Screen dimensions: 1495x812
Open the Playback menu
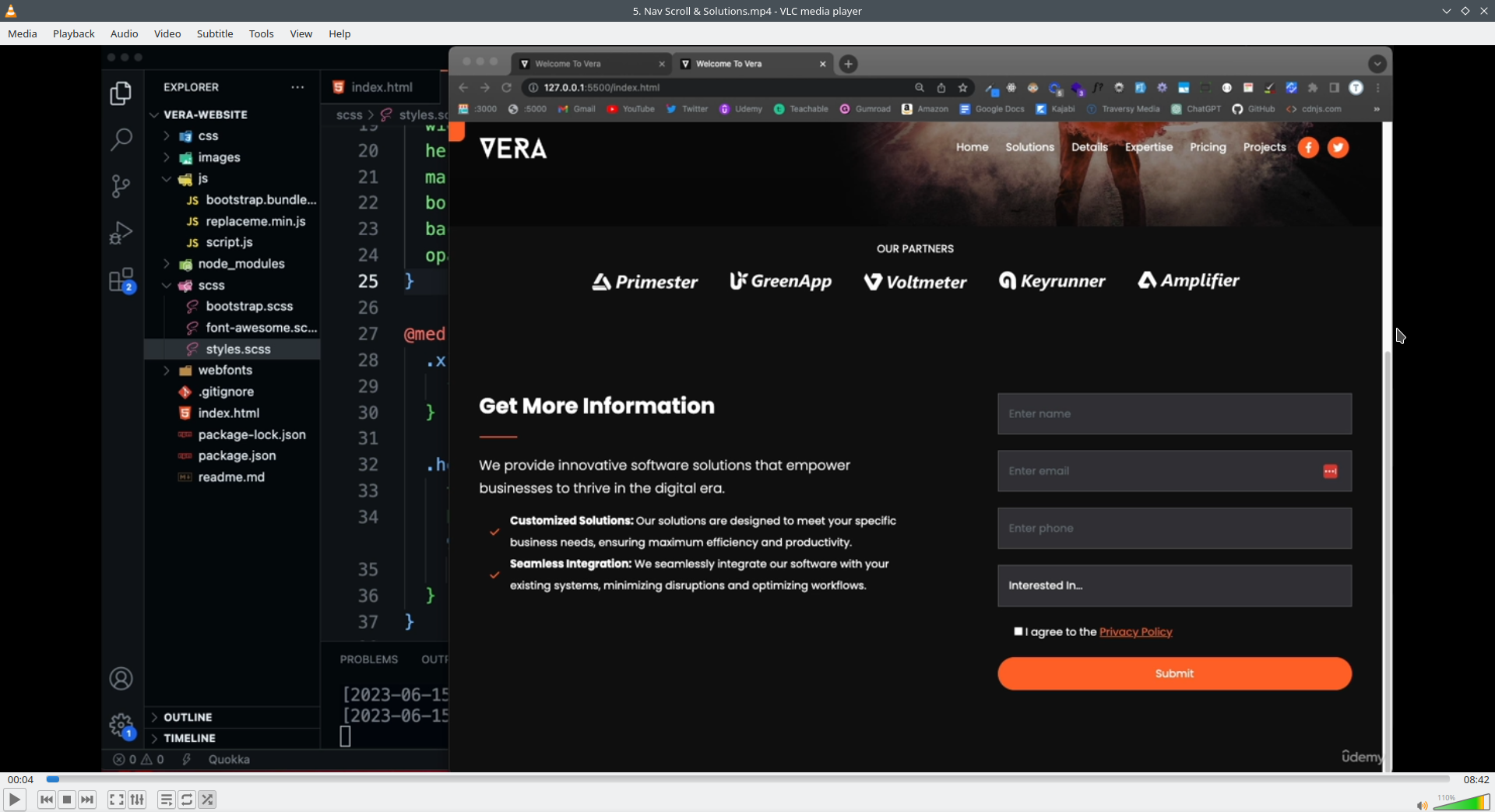pos(74,33)
